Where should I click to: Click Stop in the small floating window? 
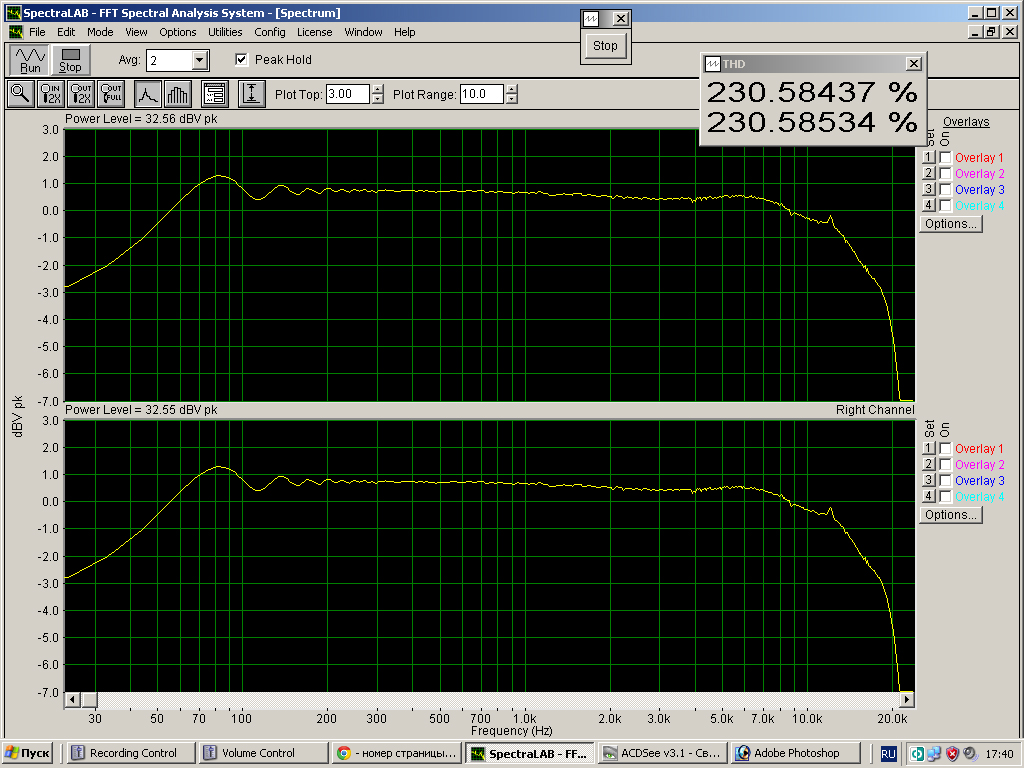click(x=605, y=45)
